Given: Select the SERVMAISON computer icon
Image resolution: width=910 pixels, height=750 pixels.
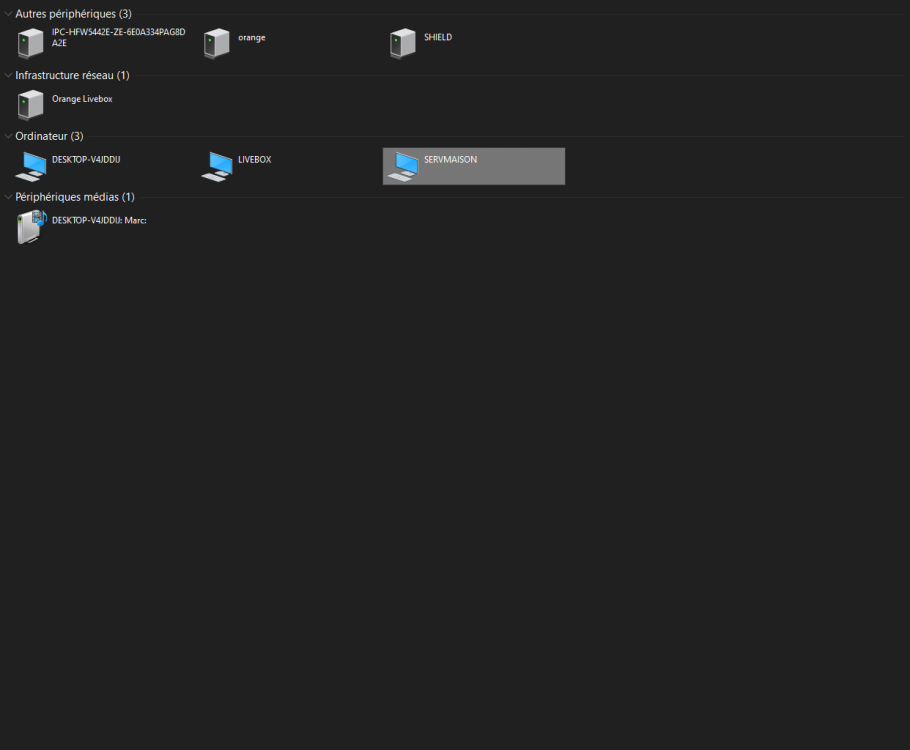Looking at the screenshot, I should coord(403,167).
